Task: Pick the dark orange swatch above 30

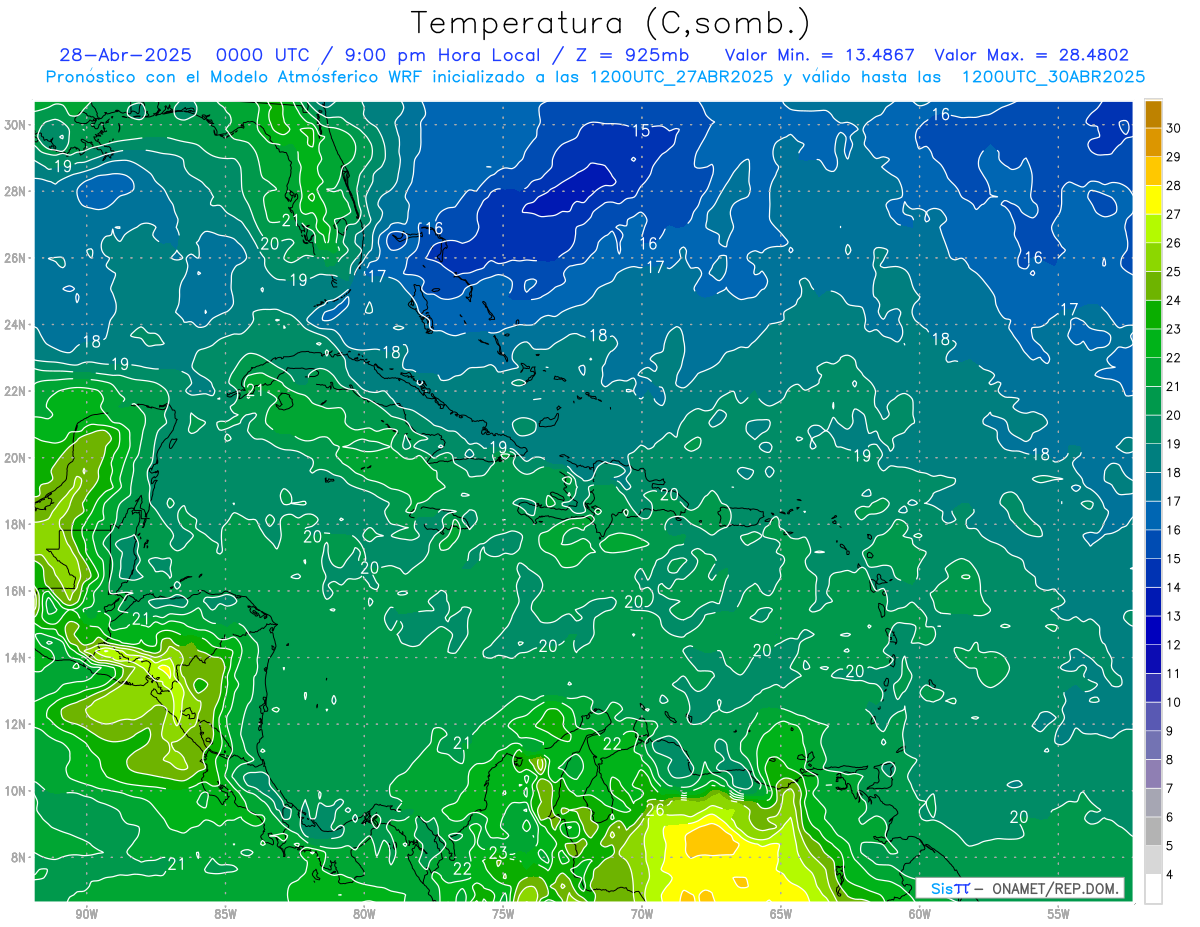Action: [1153, 114]
